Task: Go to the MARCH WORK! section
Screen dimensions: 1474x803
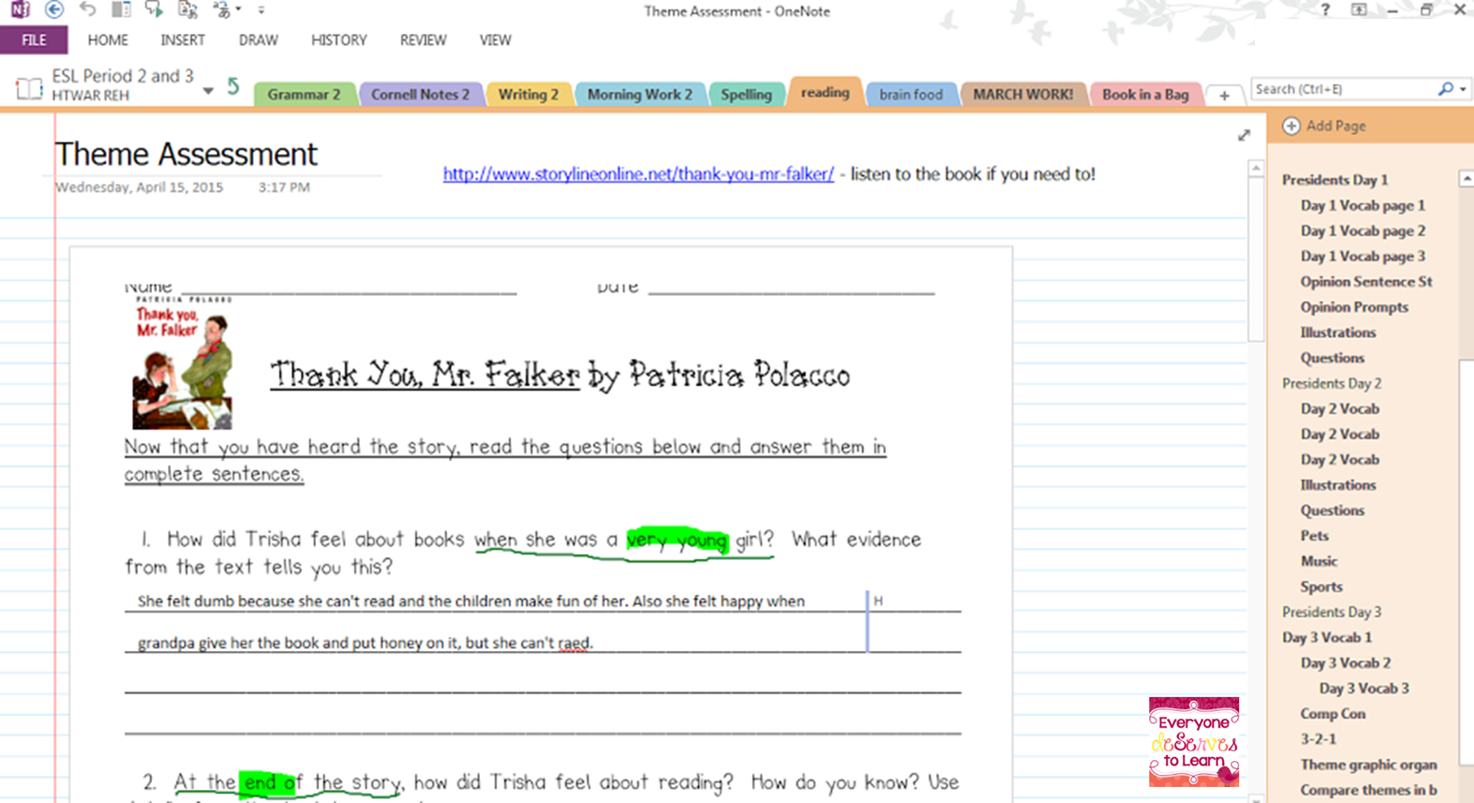Action: [1023, 94]
